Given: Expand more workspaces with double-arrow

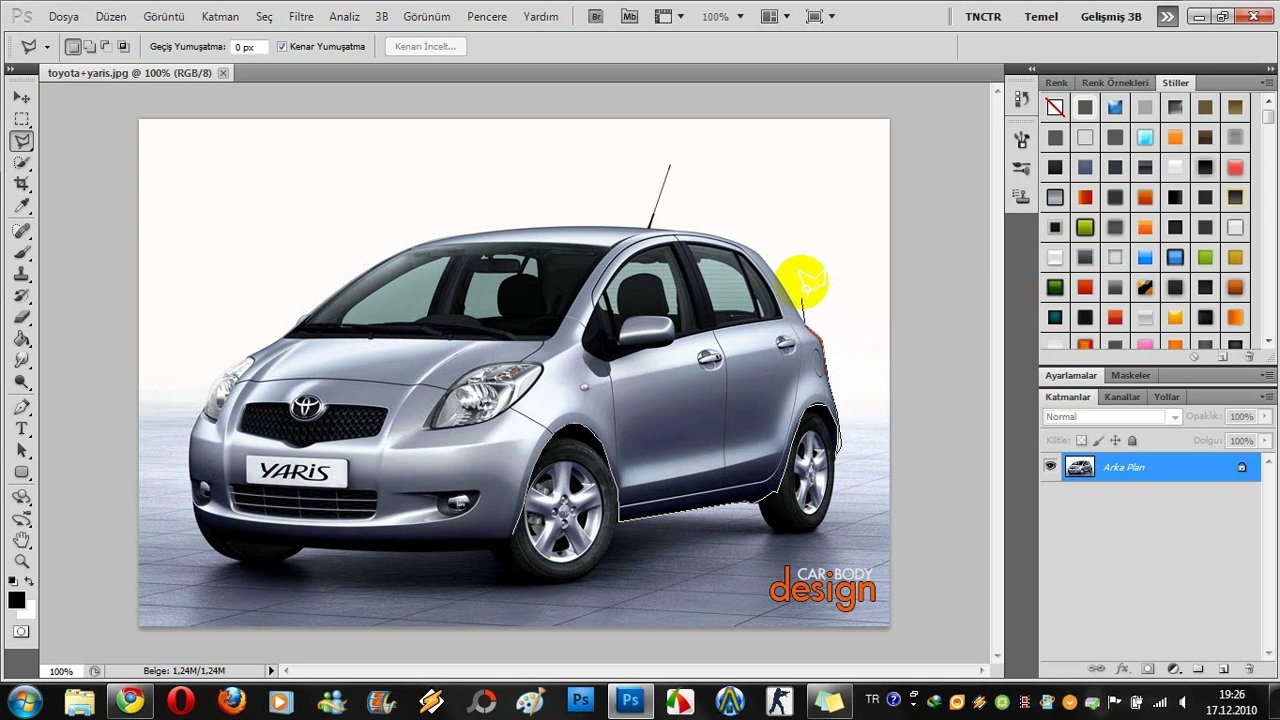Looking at the screenshot, I should [x=1167, y=17].
